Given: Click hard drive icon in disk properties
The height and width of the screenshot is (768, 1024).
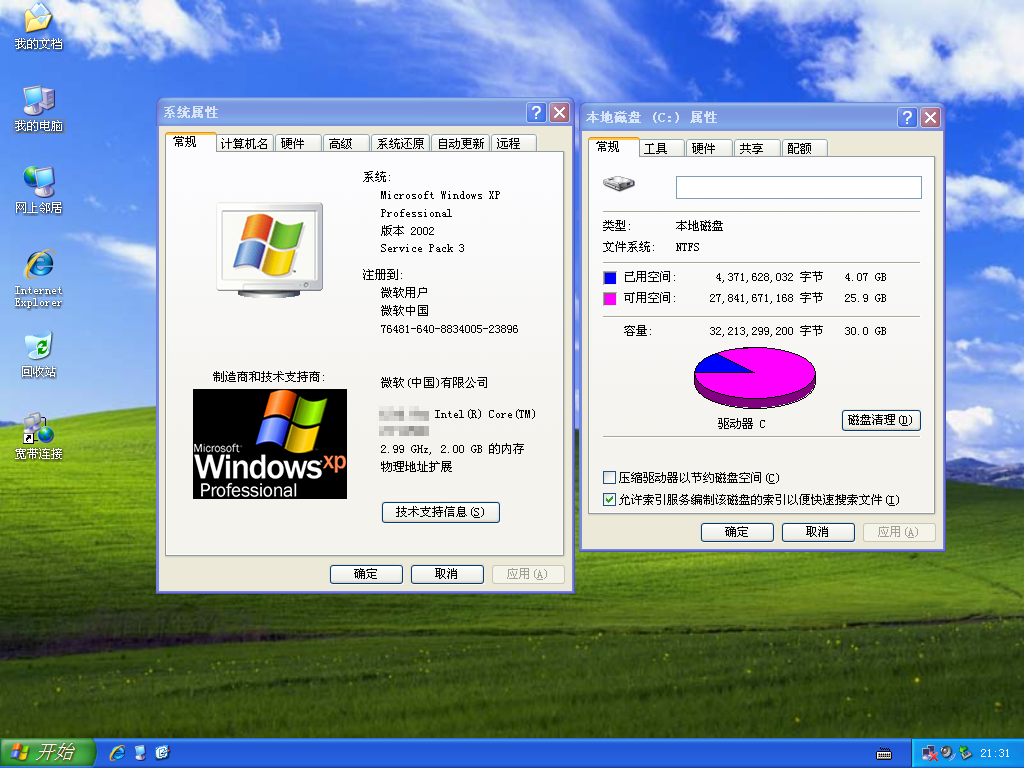Looking at the screenshot, I should pos(618,183).
